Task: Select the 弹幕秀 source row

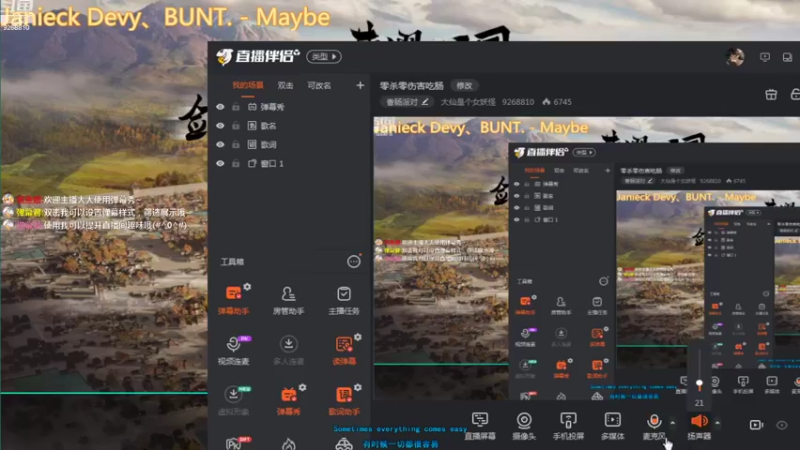Action: [288, 107]
